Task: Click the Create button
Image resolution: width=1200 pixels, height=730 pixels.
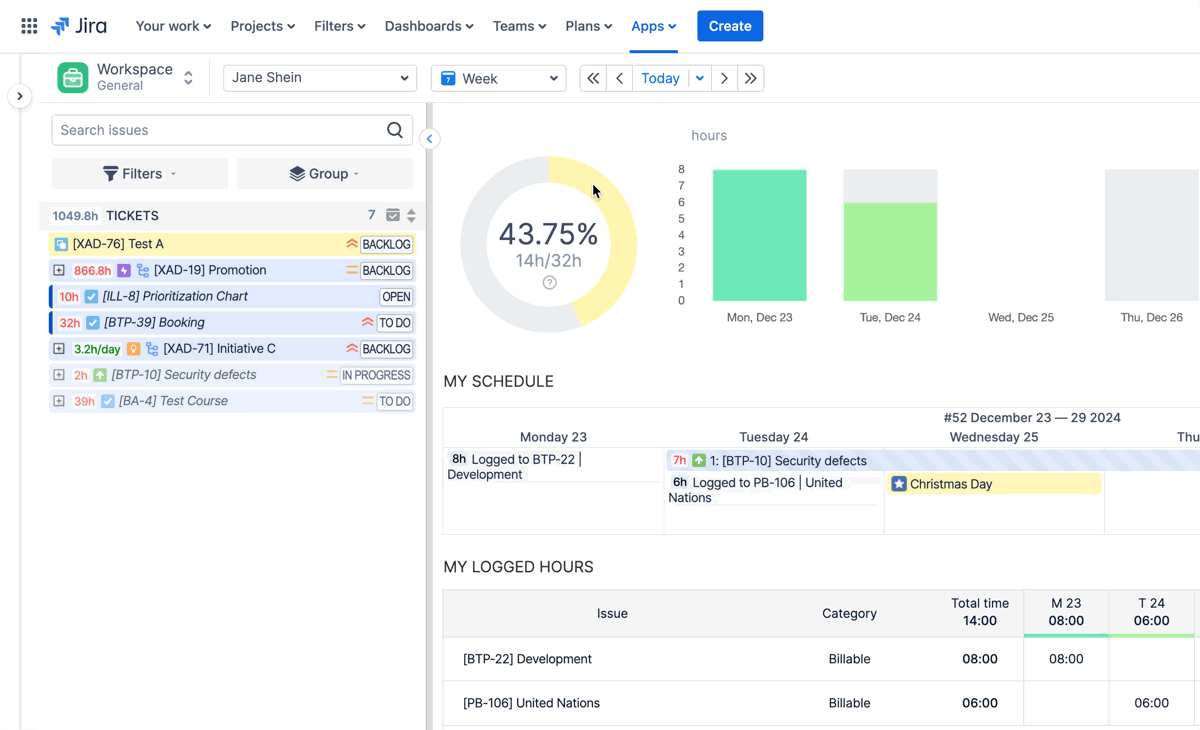Action: tap(729, 26)
